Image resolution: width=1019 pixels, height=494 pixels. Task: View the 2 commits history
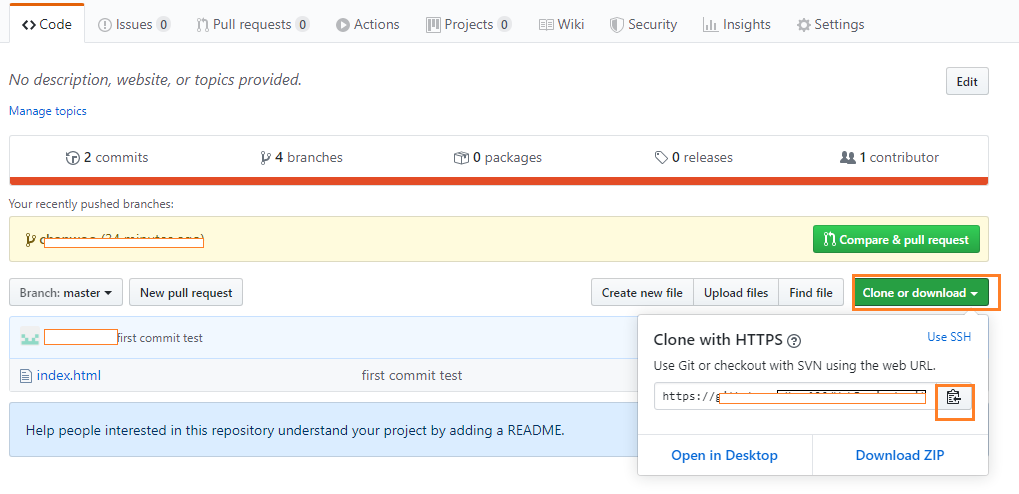107,157
